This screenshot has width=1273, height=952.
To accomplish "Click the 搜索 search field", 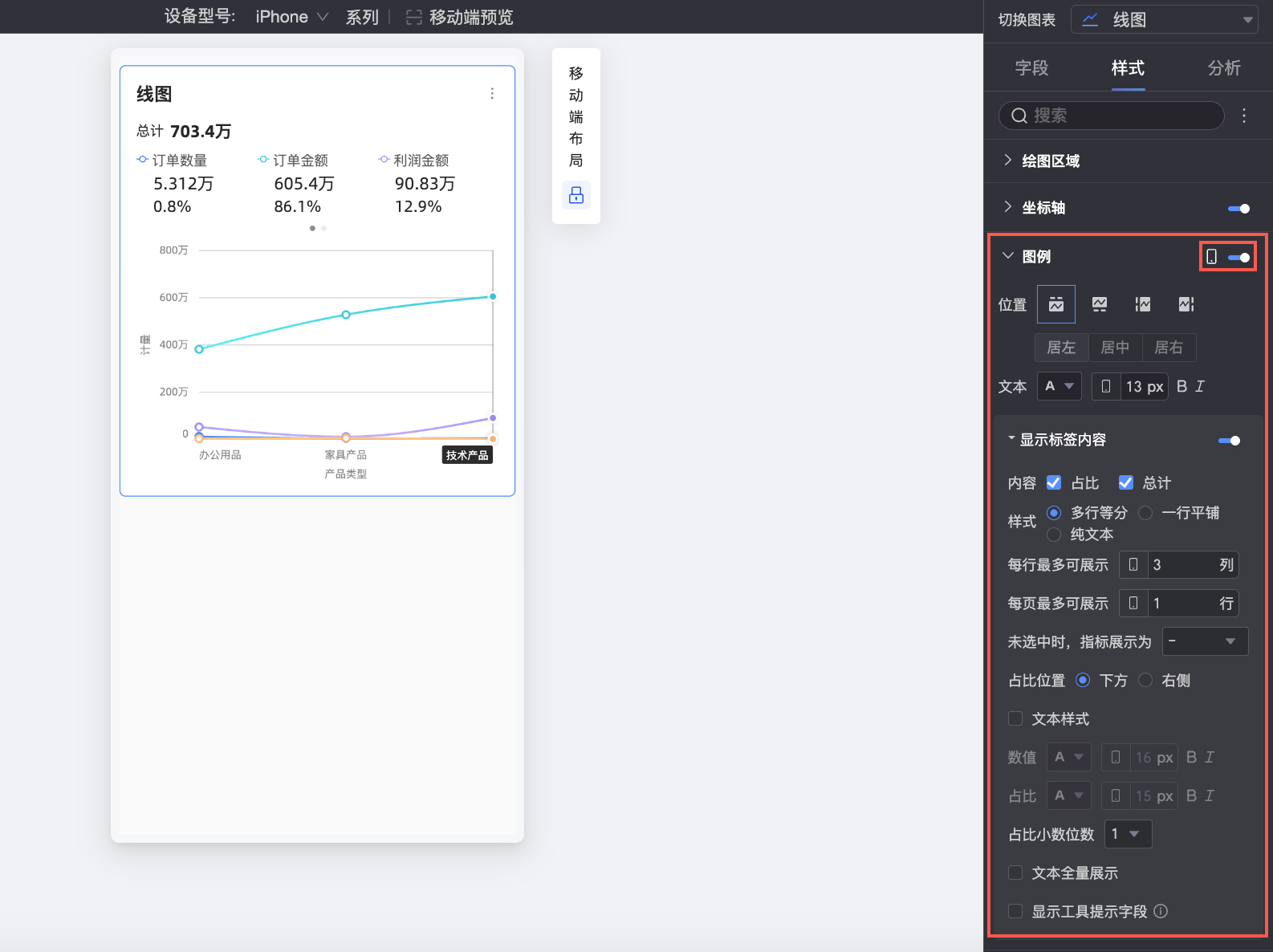I will coord(1112,116).
